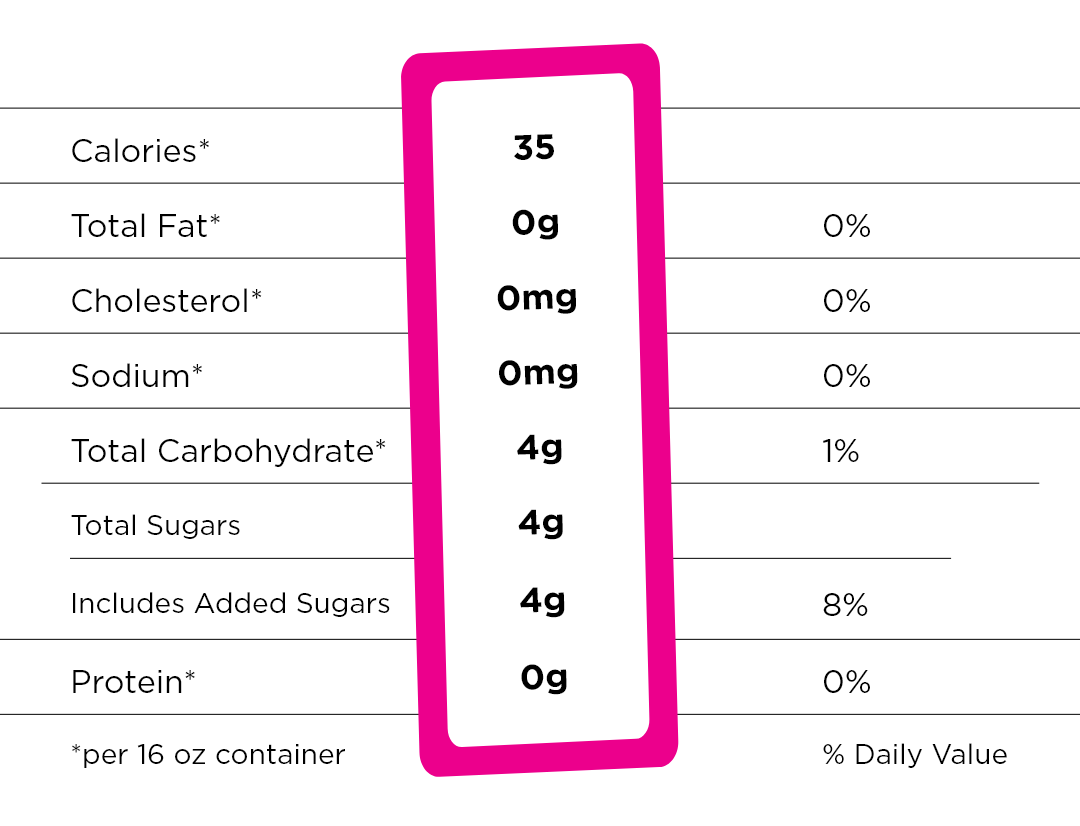Select the 4g value for Total Sugars
The image size is (1080, 826).
point(541,523)
